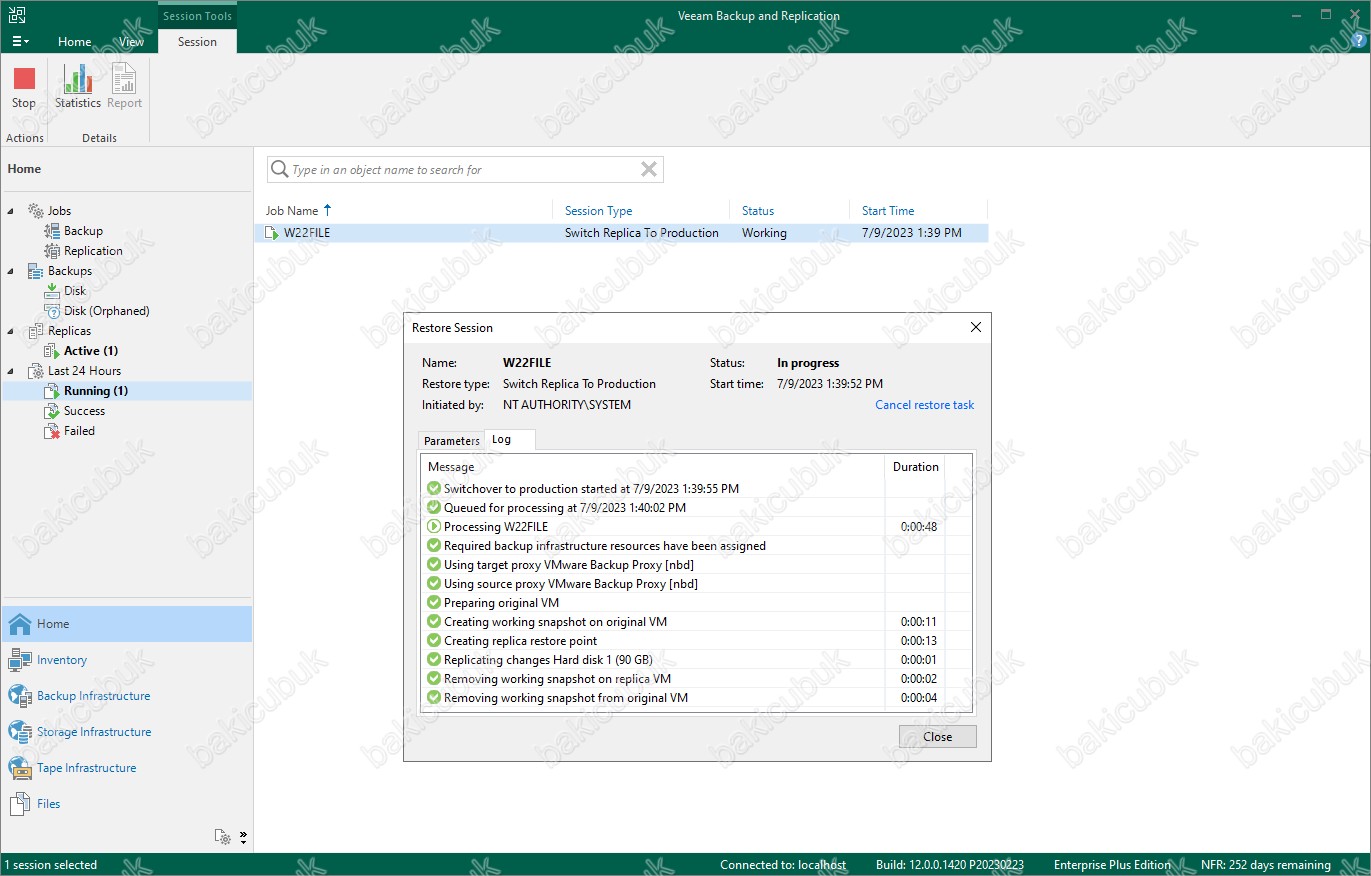
Task: Select Active (1) replicas node
Action: point(91,351)
